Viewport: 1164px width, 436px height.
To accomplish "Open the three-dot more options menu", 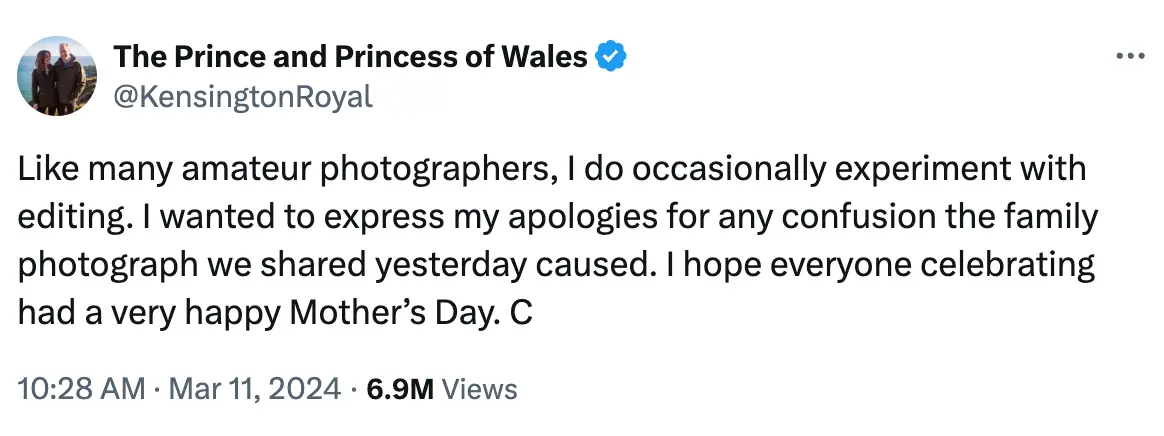I will pyautogui.click(x=1129, y=56).
